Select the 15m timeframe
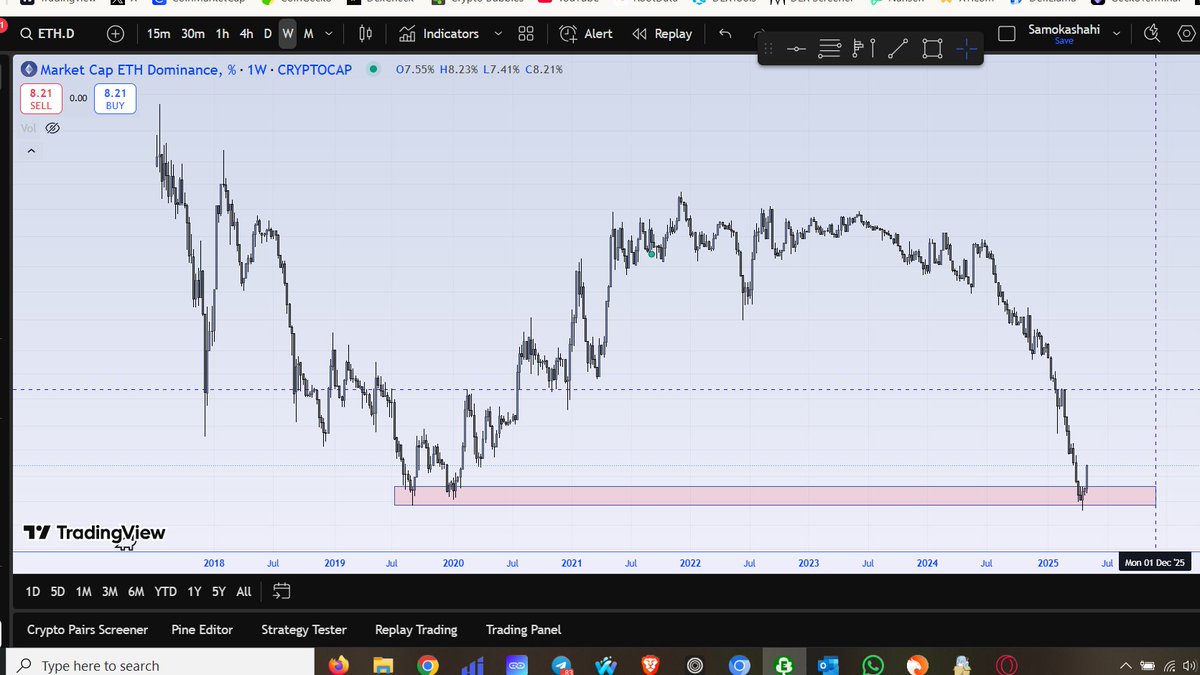Viewport: 1200px width, 675px height. tap(159, 33)
